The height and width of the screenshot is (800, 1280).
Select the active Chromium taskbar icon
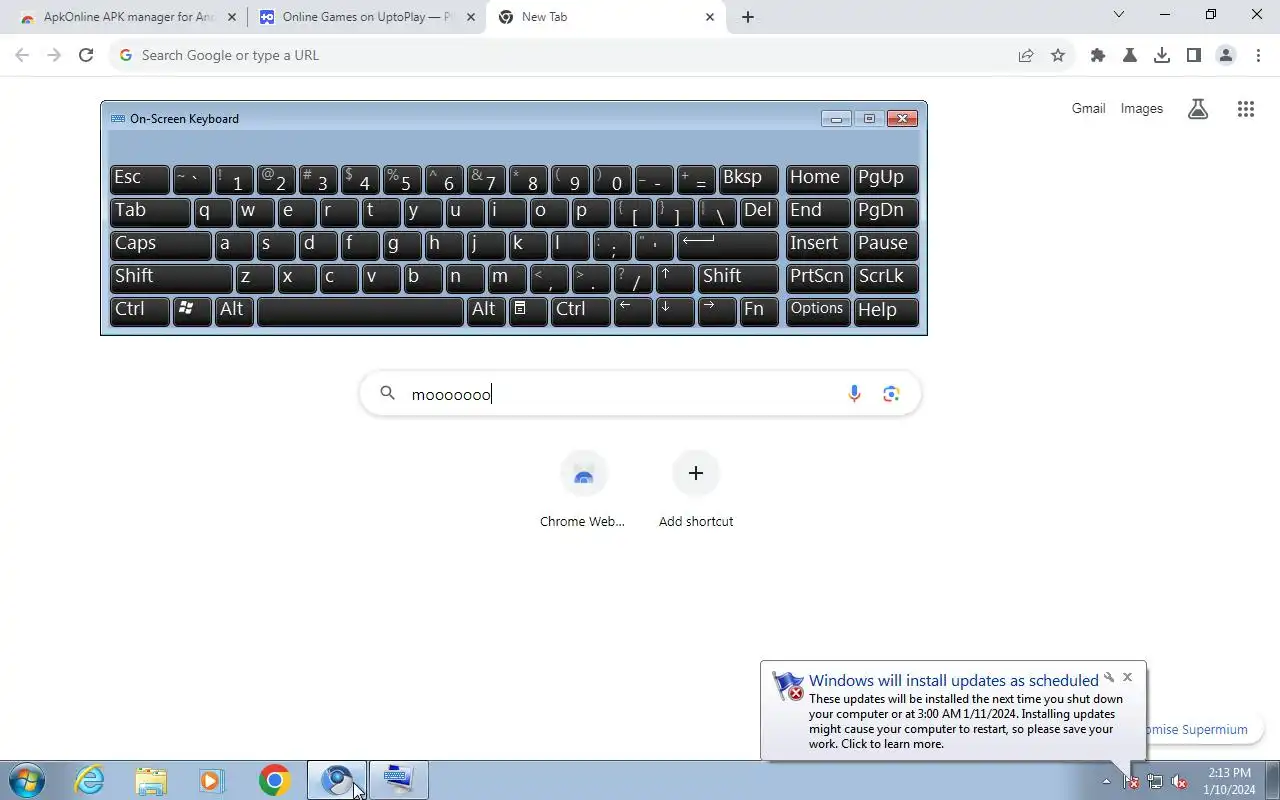337,780
